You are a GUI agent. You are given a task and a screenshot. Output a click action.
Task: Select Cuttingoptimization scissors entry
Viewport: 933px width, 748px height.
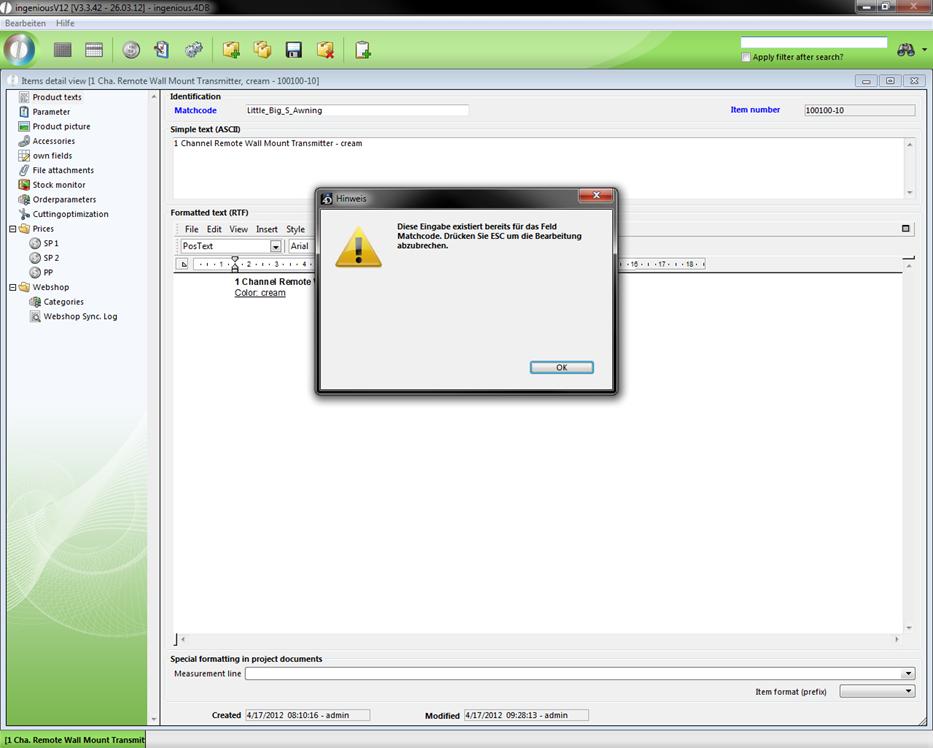[x=70, y=214]
